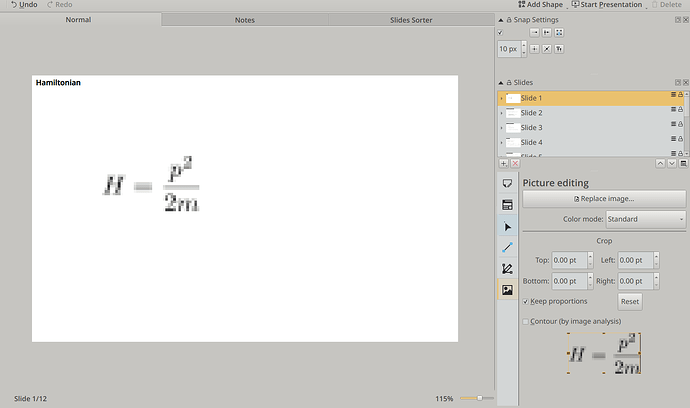
Task: Select the picture editing tool
Action: 507,290
